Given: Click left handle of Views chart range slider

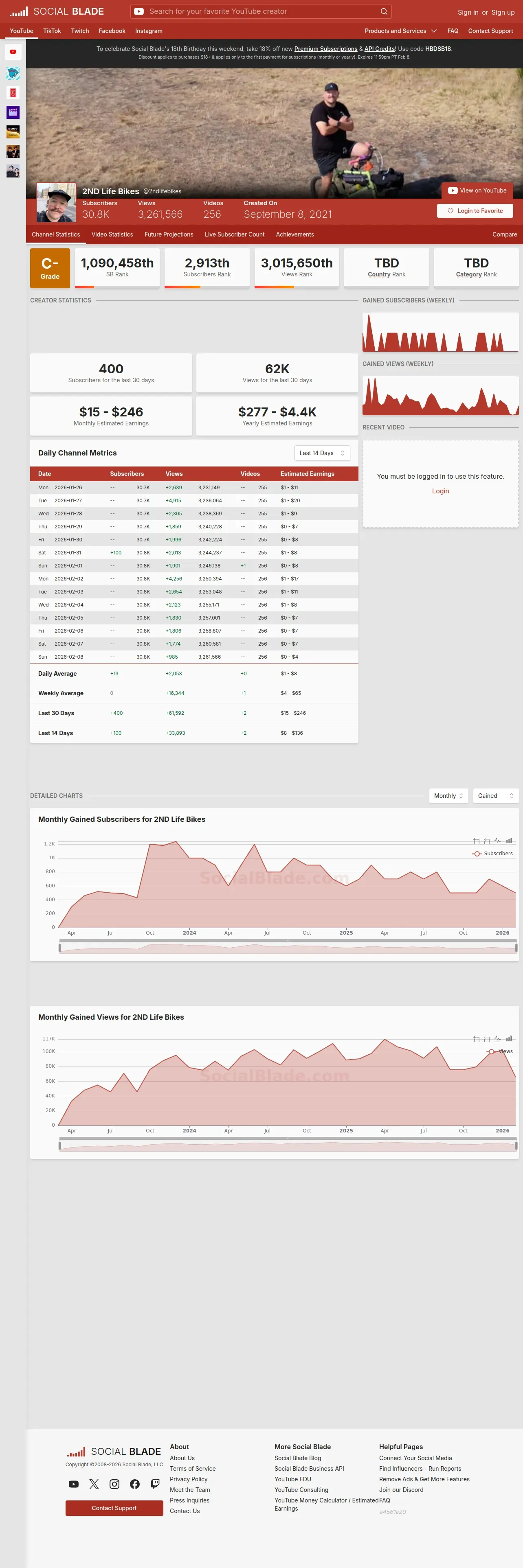Looking at the screenshot, I should pos(59,1145).
